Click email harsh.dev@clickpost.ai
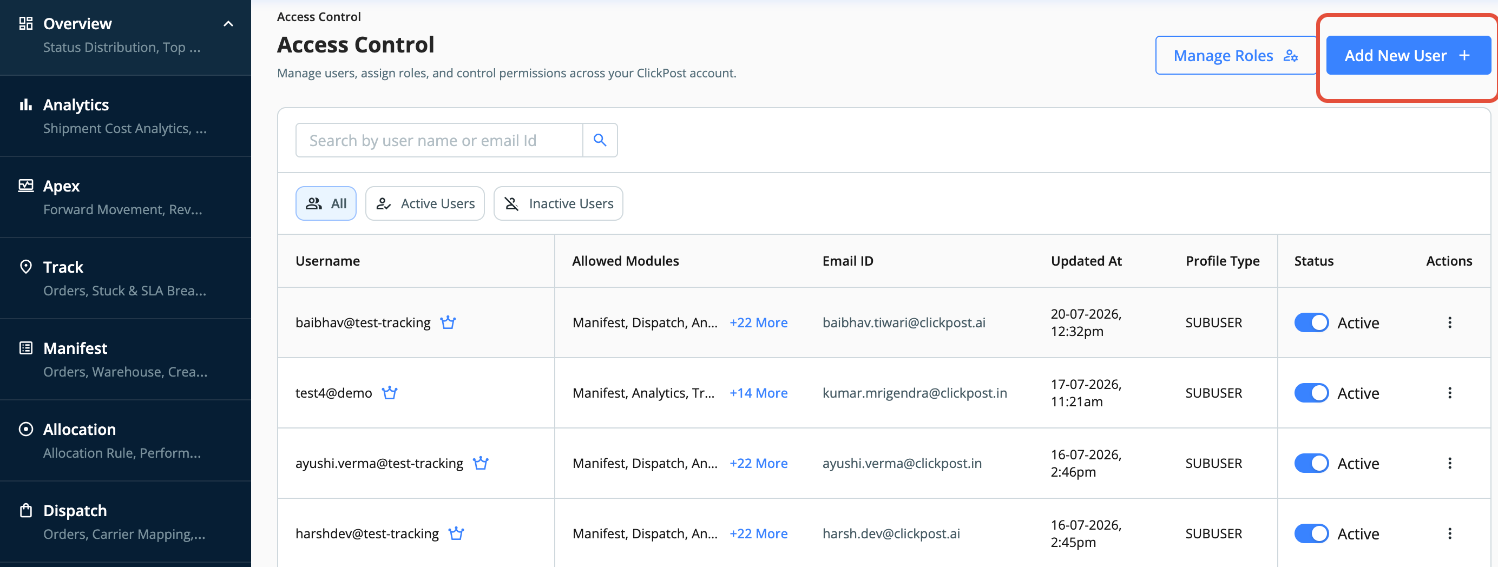The width and height of the screenshot is (1498, 567). (891, 533)
